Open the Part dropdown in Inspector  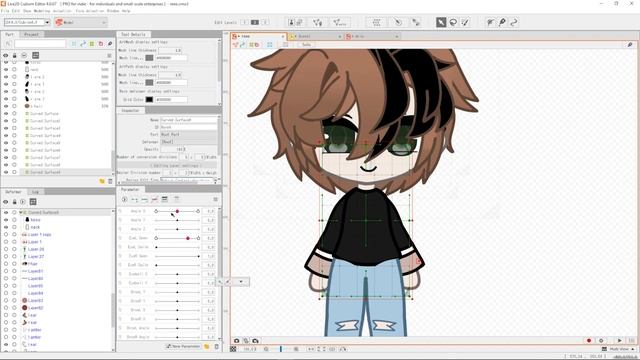tap(189, 134)
